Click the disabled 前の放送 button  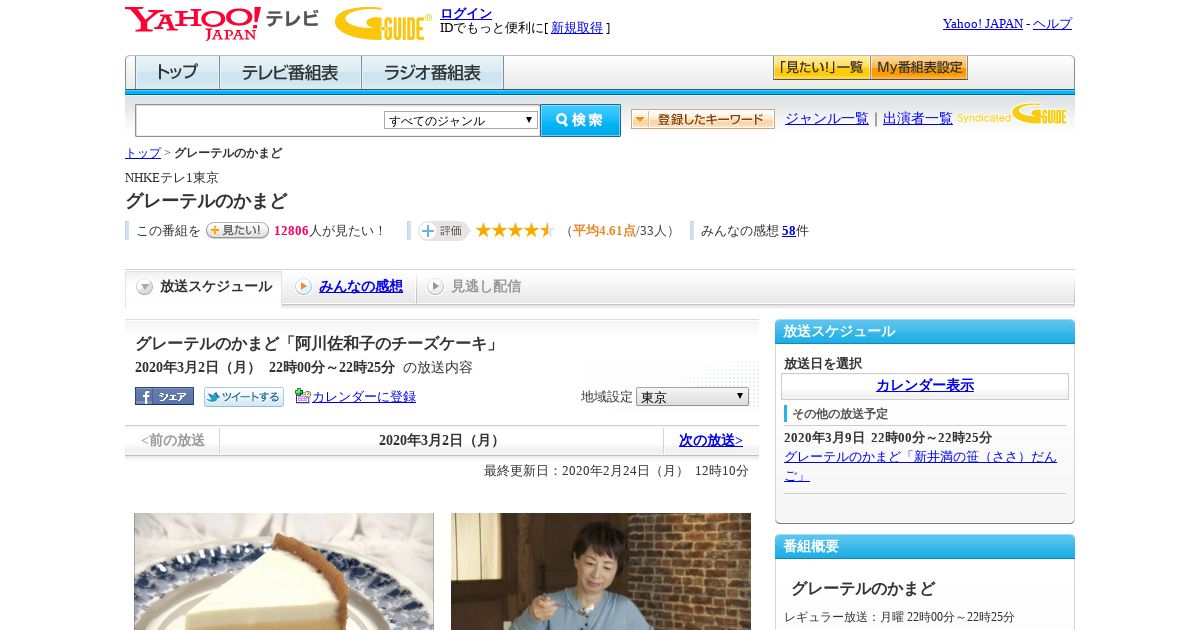click(172, 441)
